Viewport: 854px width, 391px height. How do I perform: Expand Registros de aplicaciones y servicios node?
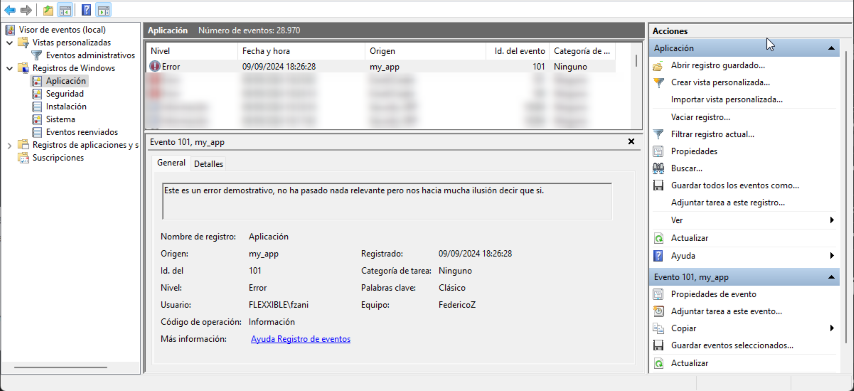click(10, 145)
